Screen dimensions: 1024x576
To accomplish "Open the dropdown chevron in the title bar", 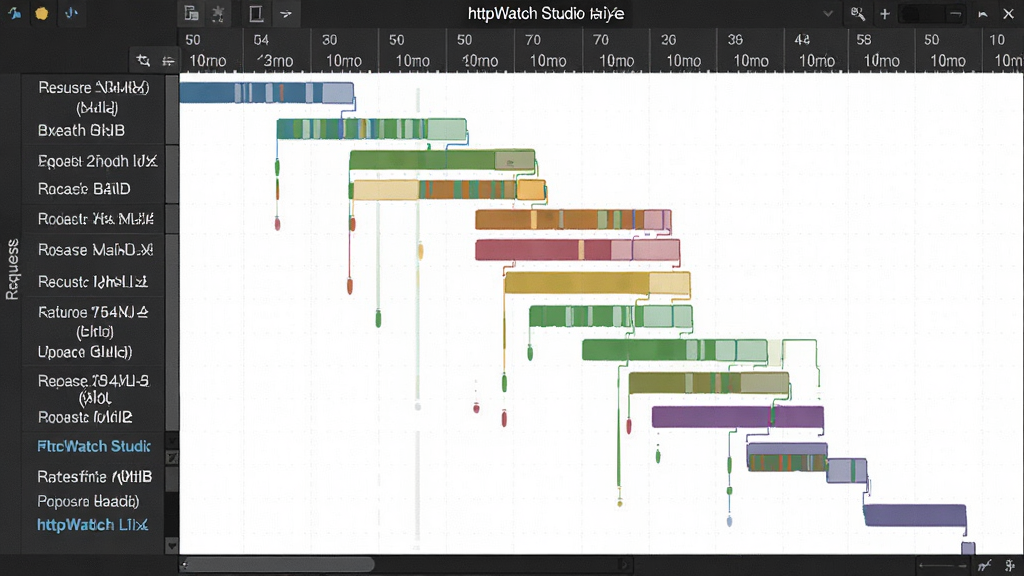I will (x=827, y=14).
